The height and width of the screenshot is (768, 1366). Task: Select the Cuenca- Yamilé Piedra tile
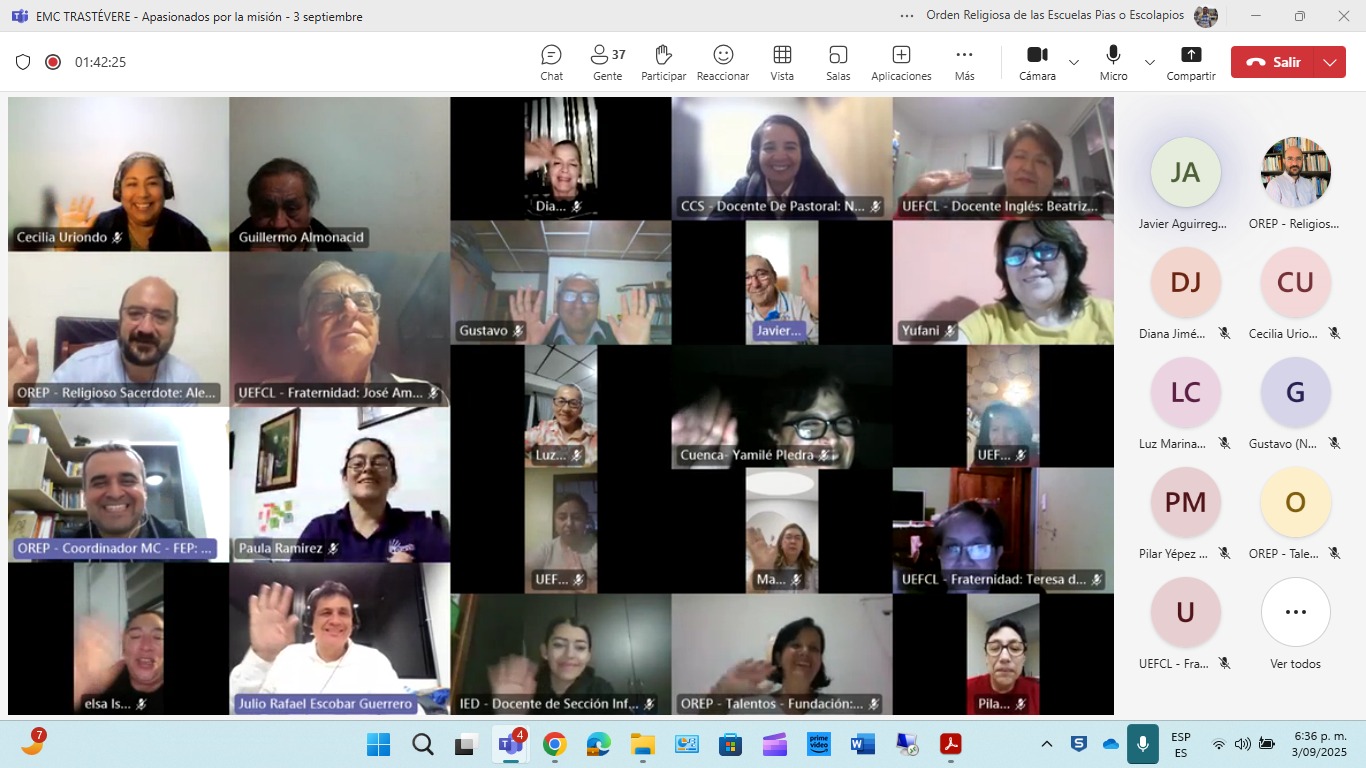pos(782,407)
